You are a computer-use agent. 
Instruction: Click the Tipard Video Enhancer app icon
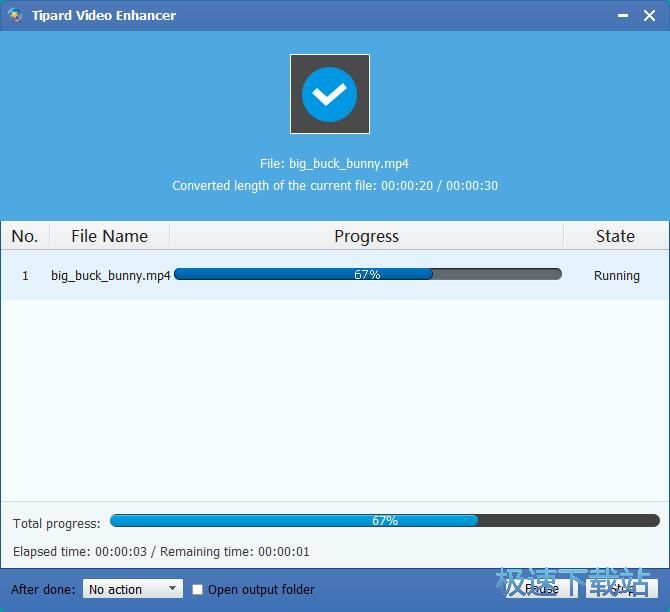pos(15,15)
